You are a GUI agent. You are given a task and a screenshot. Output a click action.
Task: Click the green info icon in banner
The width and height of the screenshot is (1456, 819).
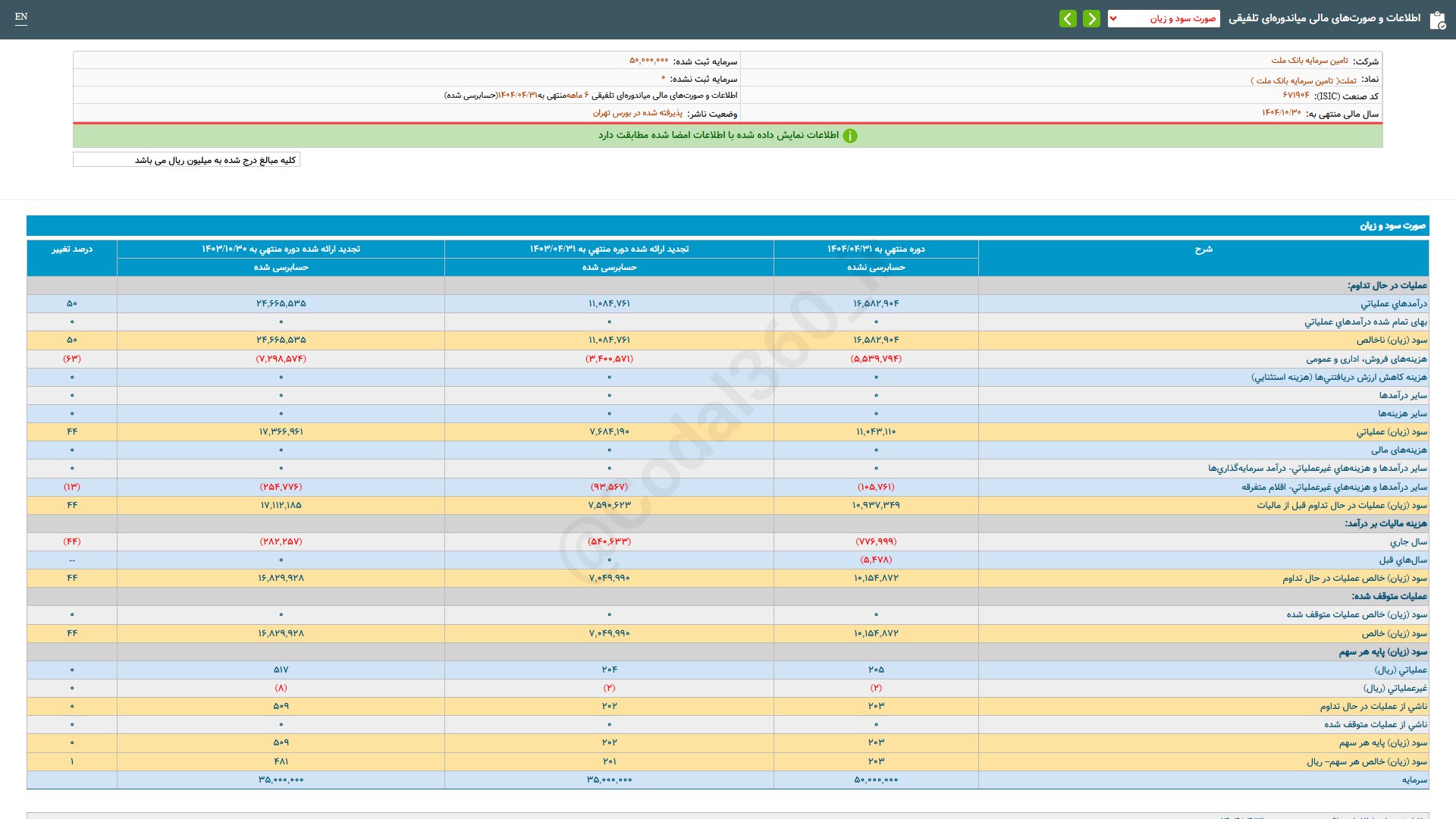click(850, 136)
